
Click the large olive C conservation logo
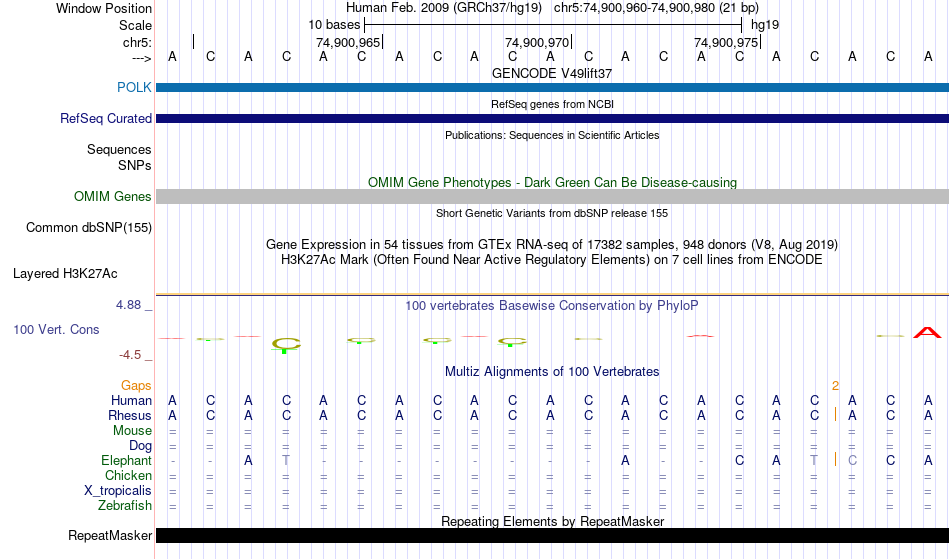coord(286,344)
